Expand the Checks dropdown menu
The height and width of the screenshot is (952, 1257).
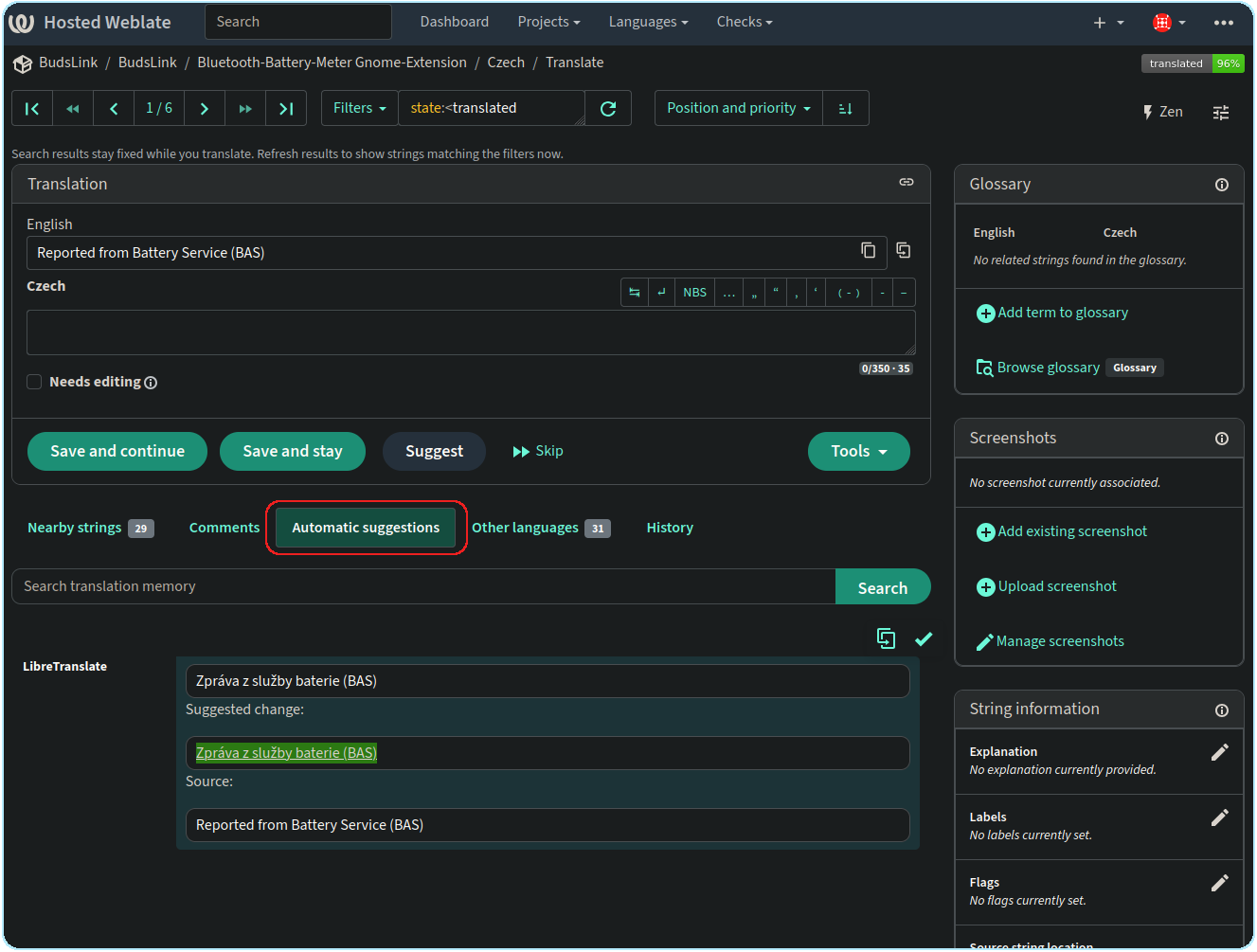pos(745,22)
